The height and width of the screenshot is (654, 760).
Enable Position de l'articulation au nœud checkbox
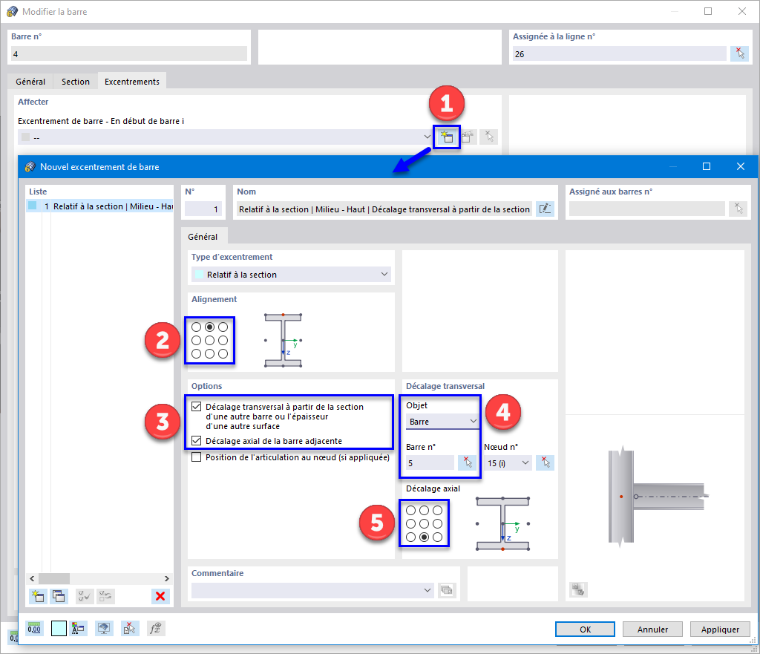point(196,457)
